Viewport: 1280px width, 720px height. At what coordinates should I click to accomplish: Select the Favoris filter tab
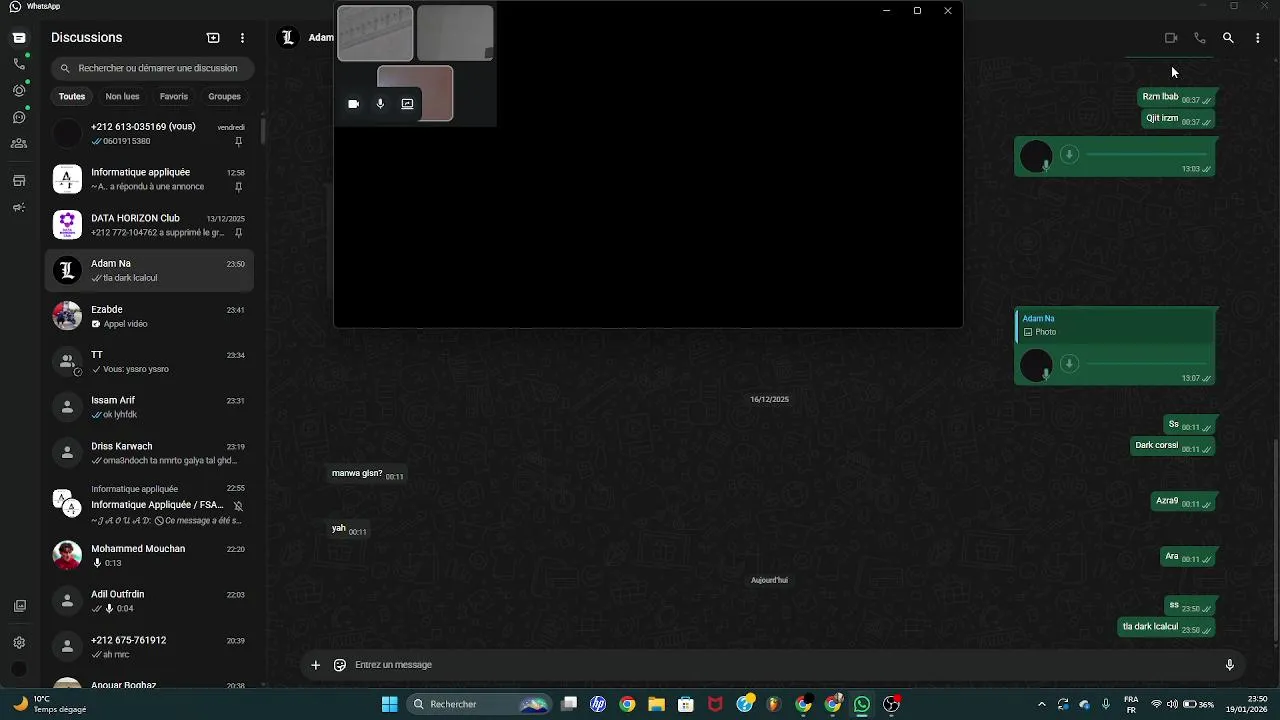point(174,97)
